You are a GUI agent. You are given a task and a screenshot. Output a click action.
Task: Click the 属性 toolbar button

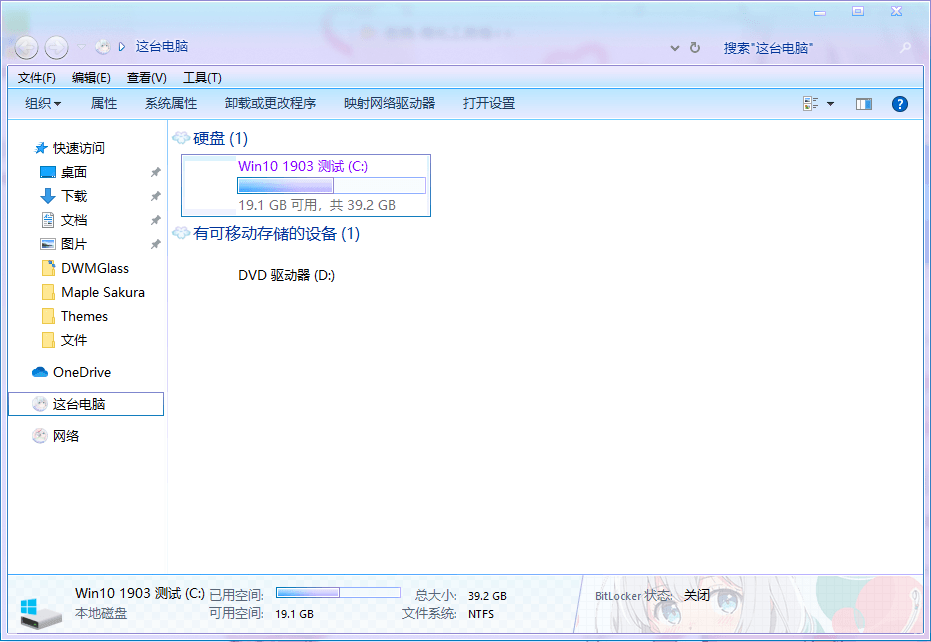[104, 103]
